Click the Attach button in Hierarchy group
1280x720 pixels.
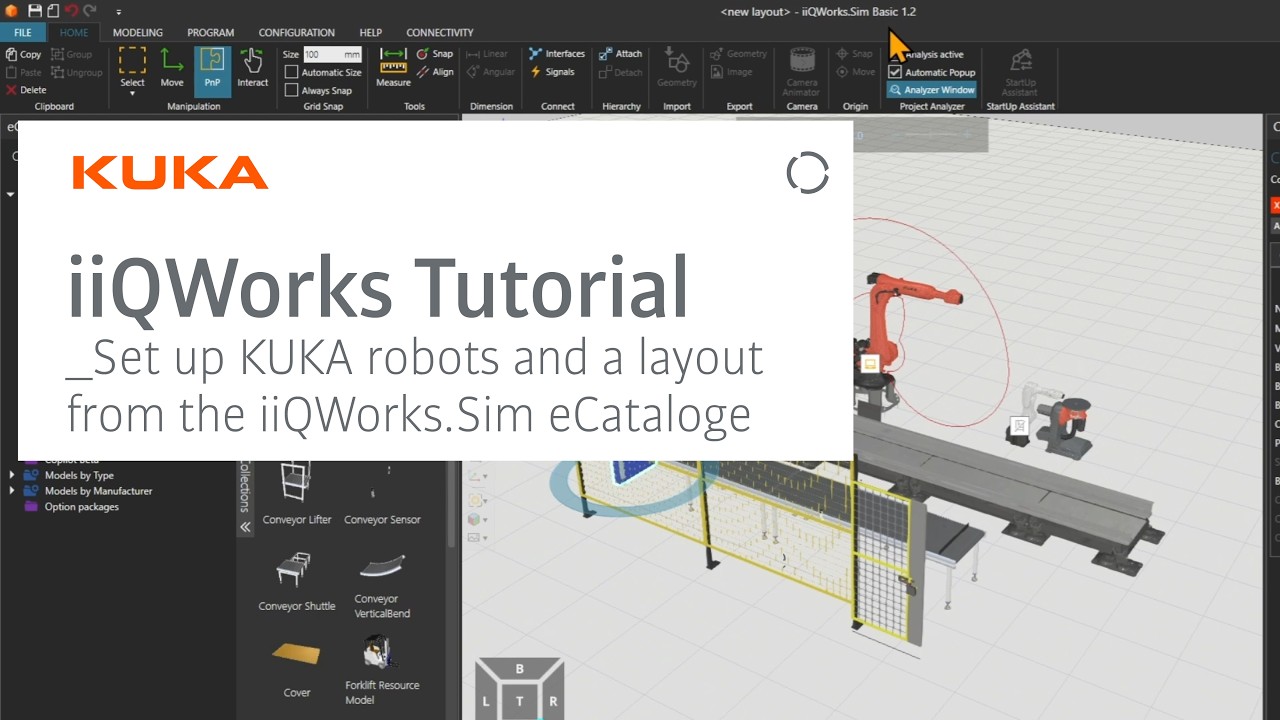pyautogui.click(x=621, y=54)
